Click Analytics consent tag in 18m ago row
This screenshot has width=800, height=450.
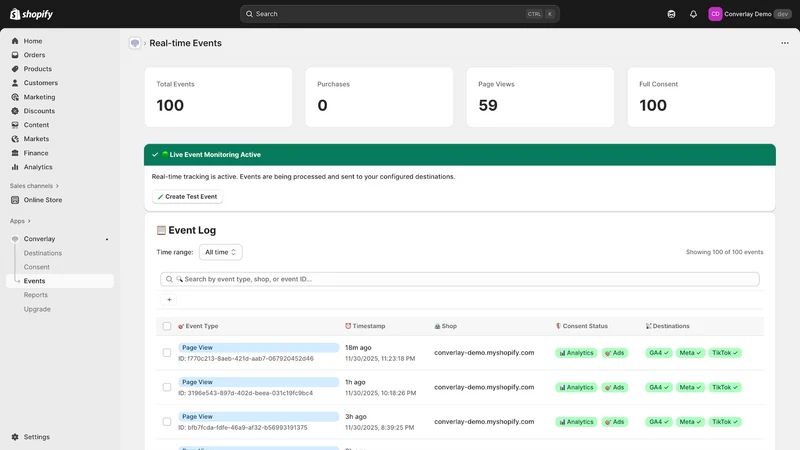tap(576, 353)
